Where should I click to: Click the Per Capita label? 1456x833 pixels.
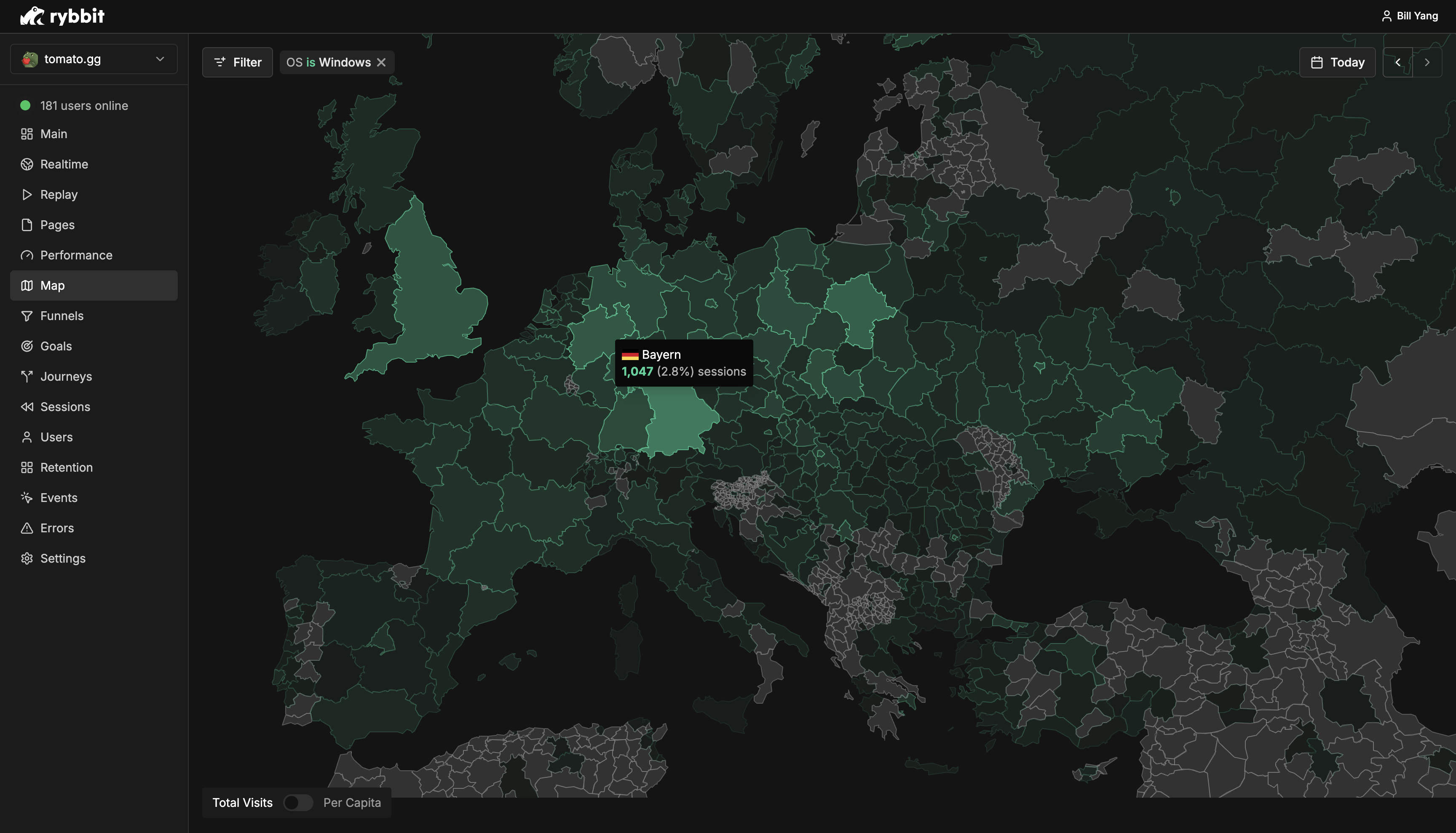pos(352,803)
